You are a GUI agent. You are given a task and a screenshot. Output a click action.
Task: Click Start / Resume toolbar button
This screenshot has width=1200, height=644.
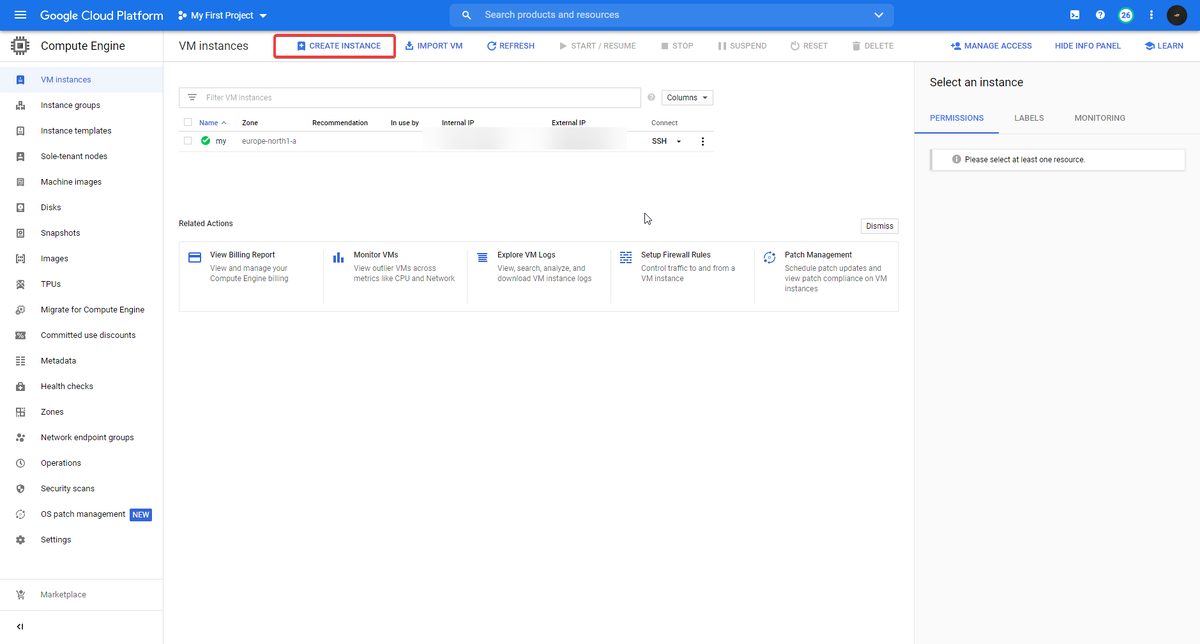598,46
